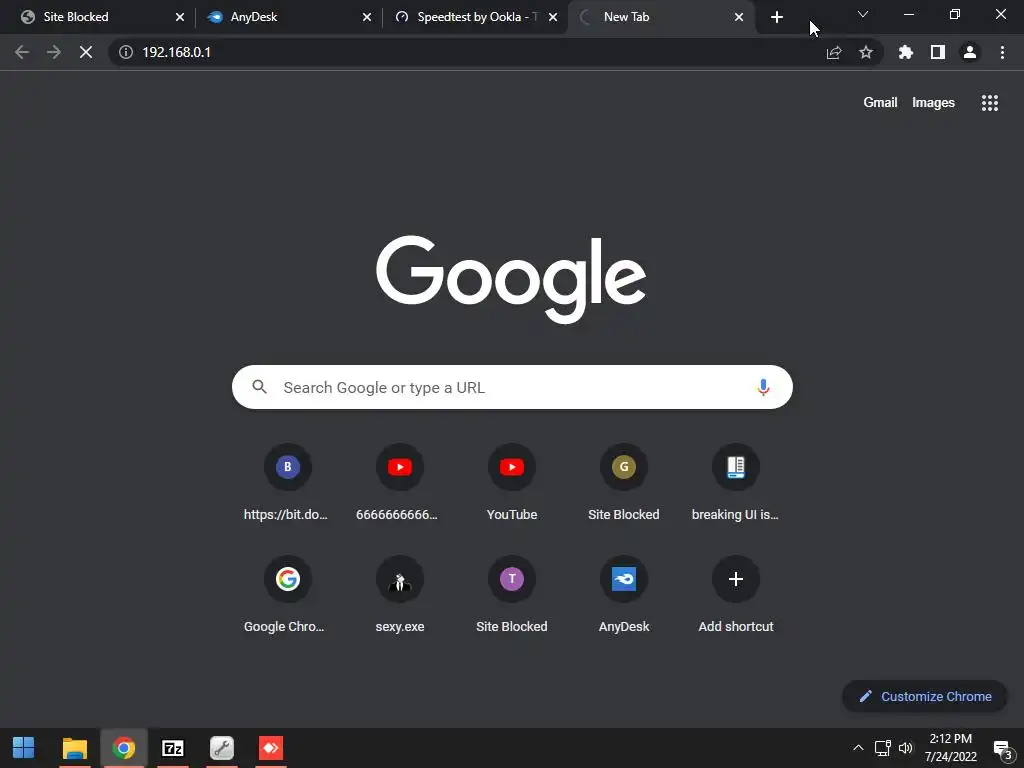Open Gmail link
1024x768 pixels.
click(880, 103)
